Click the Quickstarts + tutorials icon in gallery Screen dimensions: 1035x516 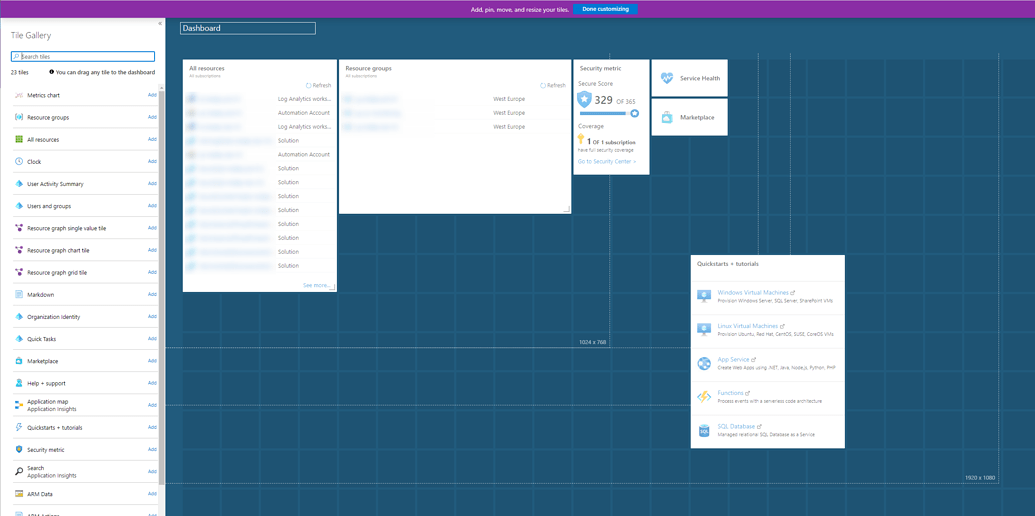[18, 427]
